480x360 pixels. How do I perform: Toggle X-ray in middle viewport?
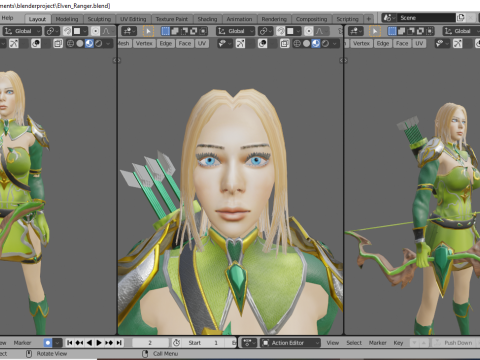(x=285, y=43)
